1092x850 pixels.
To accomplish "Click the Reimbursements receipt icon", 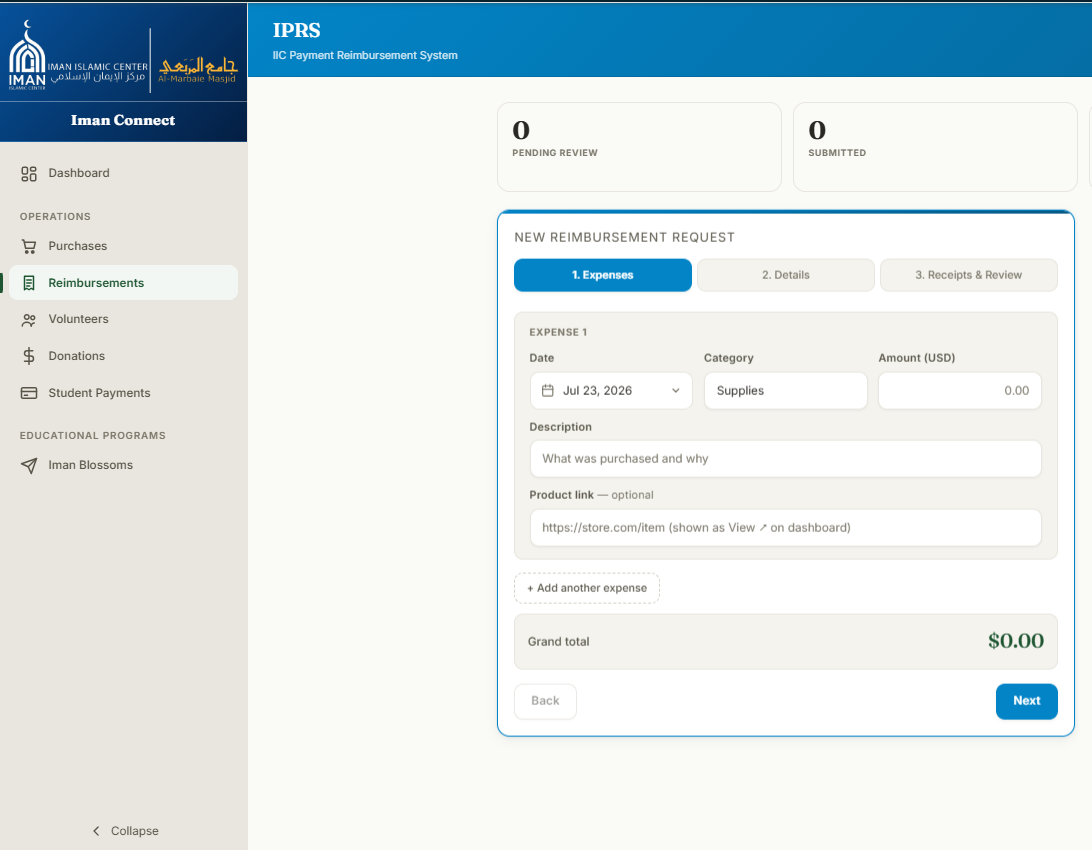I will pos(29,283).
